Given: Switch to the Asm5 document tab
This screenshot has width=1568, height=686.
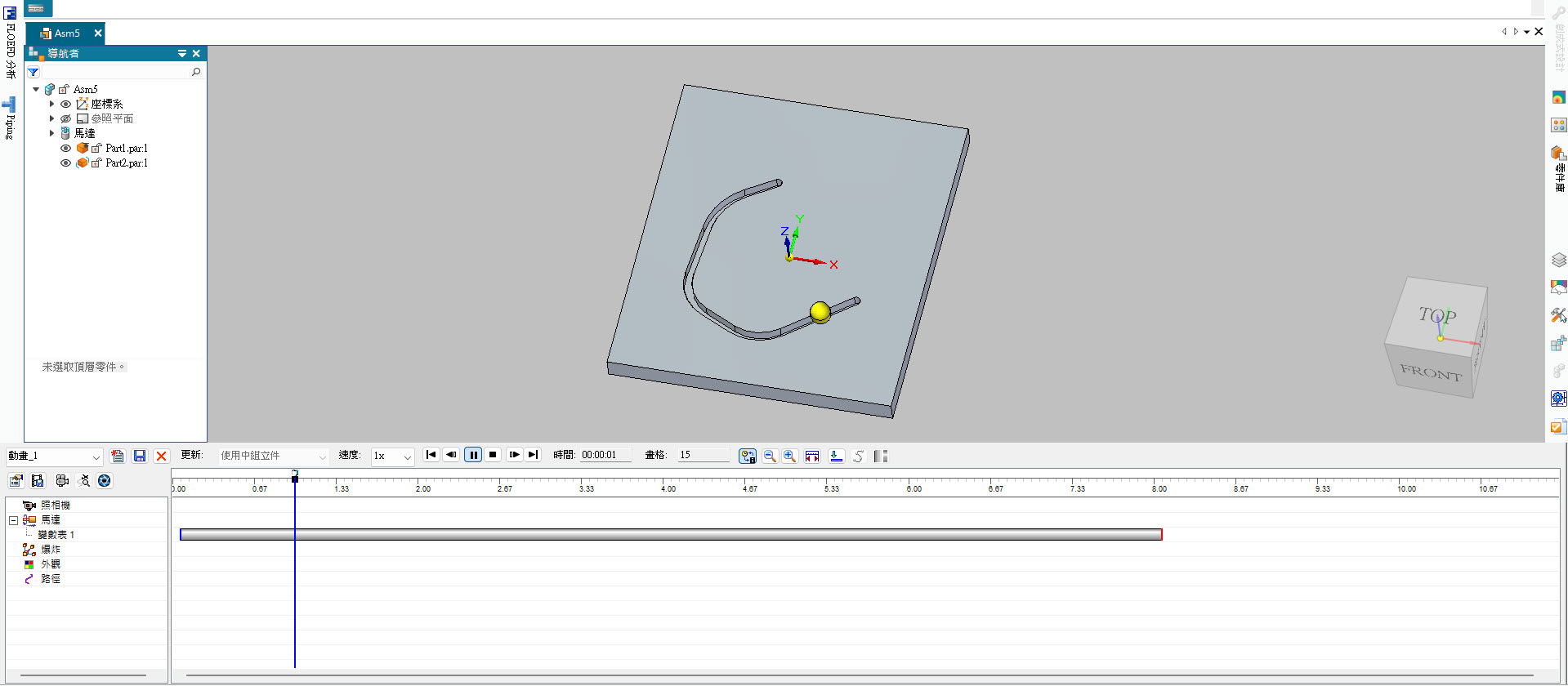Looking at the screenshot, I should [x=66, y=33].
